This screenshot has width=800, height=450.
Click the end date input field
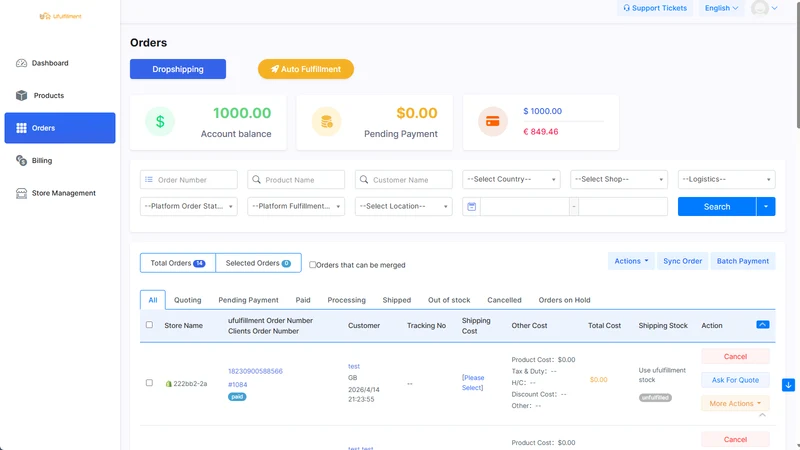(x=623, y=207)
